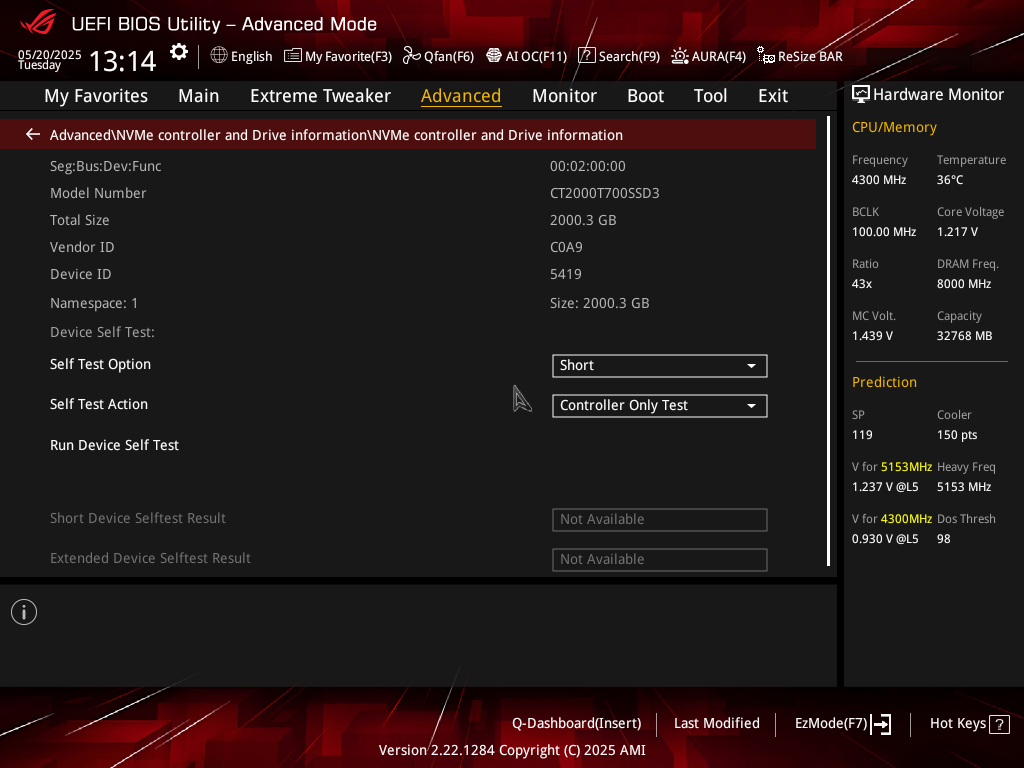Click Run Device Self Test
1024x768 pixels.
pos(114,445)
